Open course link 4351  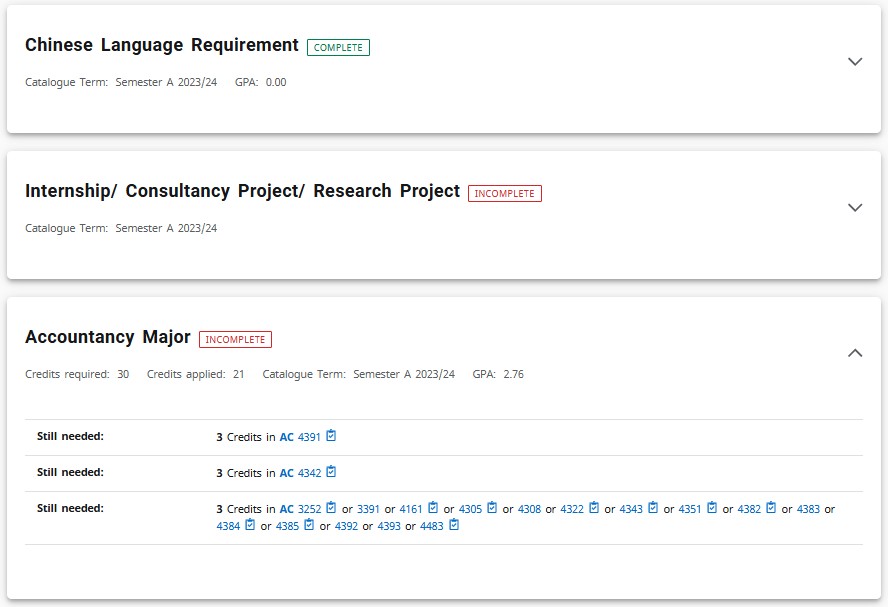coord(690,509)
